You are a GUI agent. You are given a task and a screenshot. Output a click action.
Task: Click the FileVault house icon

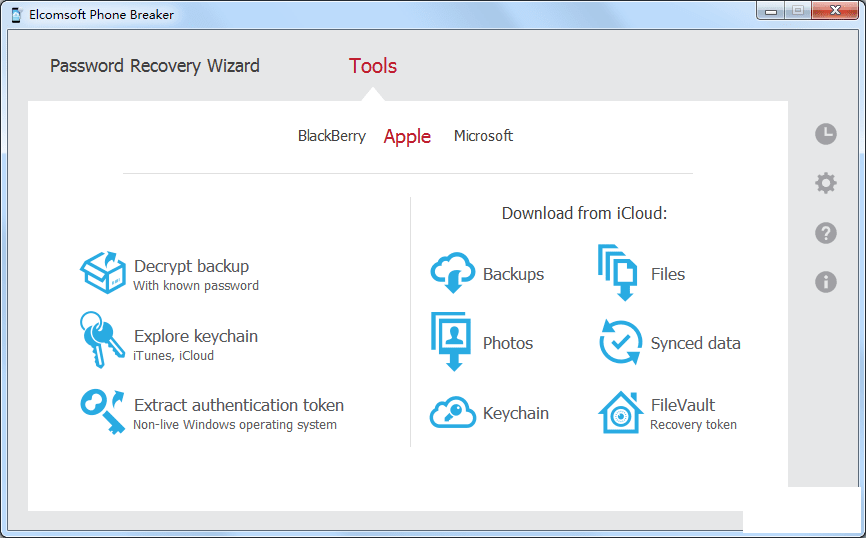tap(621, 413)
